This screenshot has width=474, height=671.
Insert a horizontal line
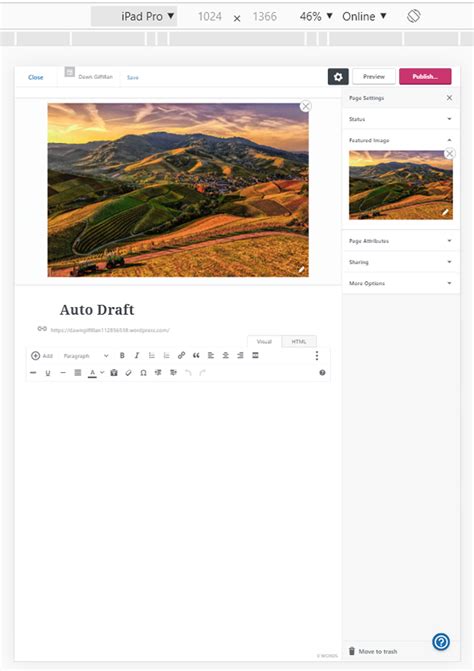point(63,373)
